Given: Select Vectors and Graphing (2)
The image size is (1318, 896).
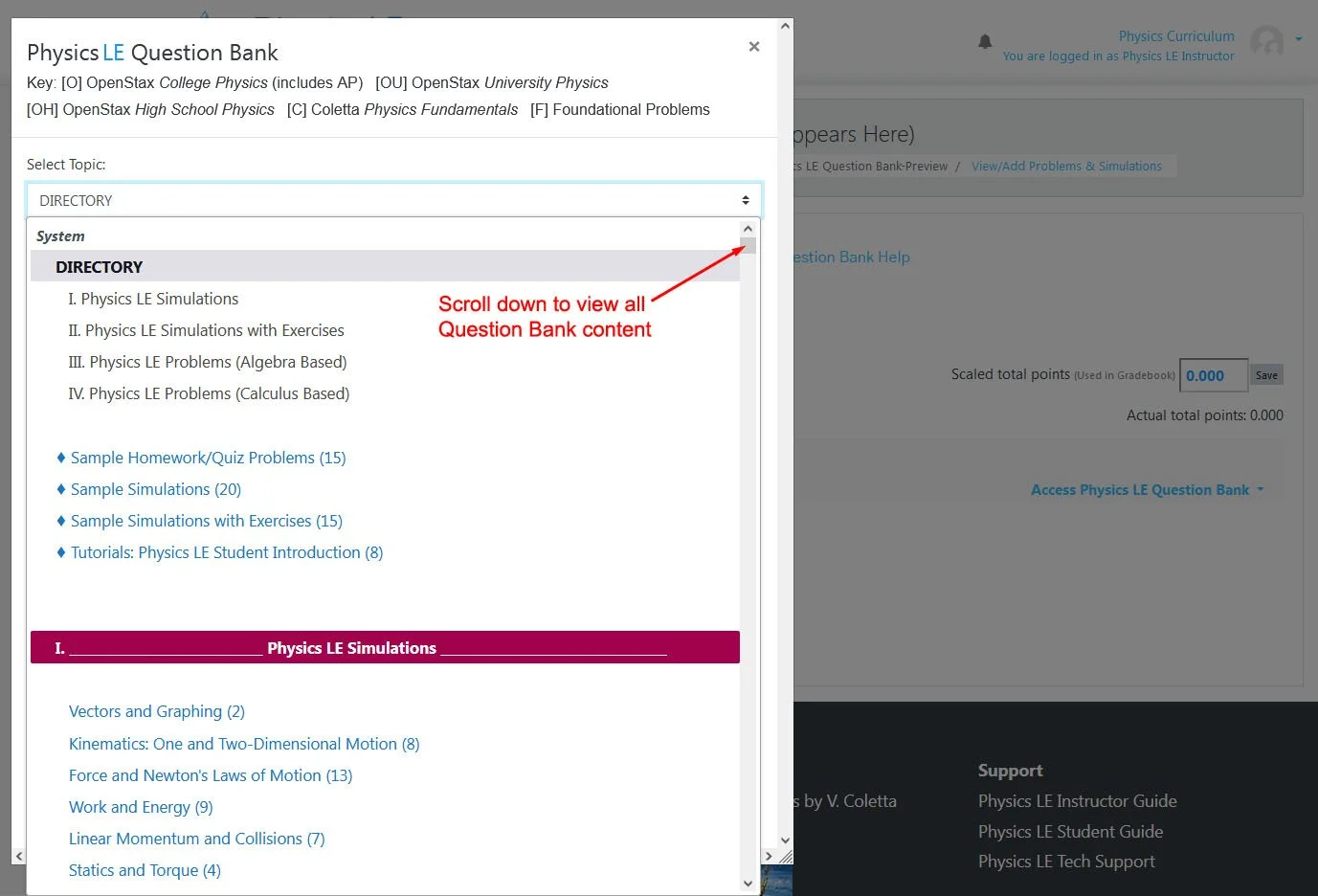Looking at the screenshot, I should [x=156, y=711].
